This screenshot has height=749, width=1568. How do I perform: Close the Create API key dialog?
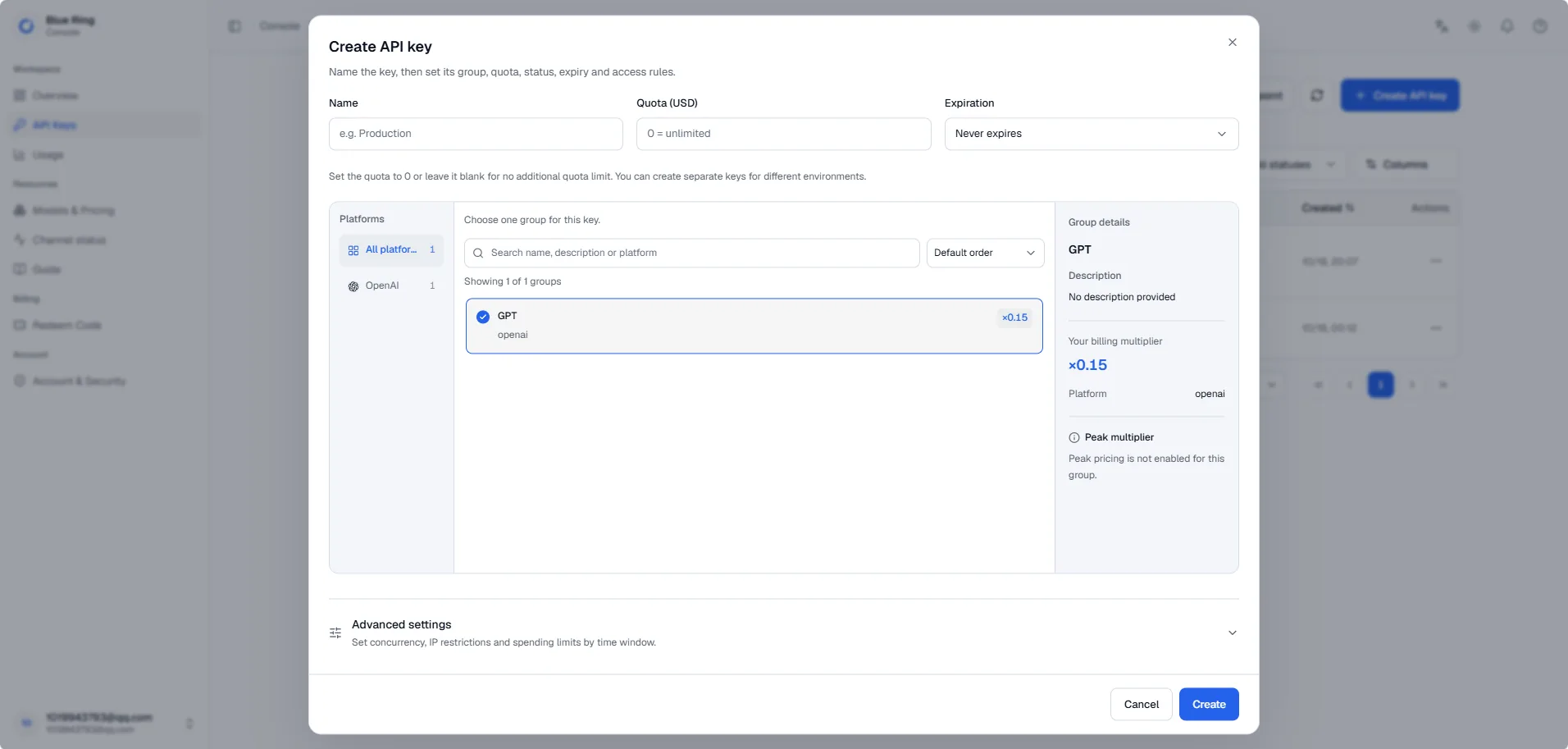[1232, 43]
